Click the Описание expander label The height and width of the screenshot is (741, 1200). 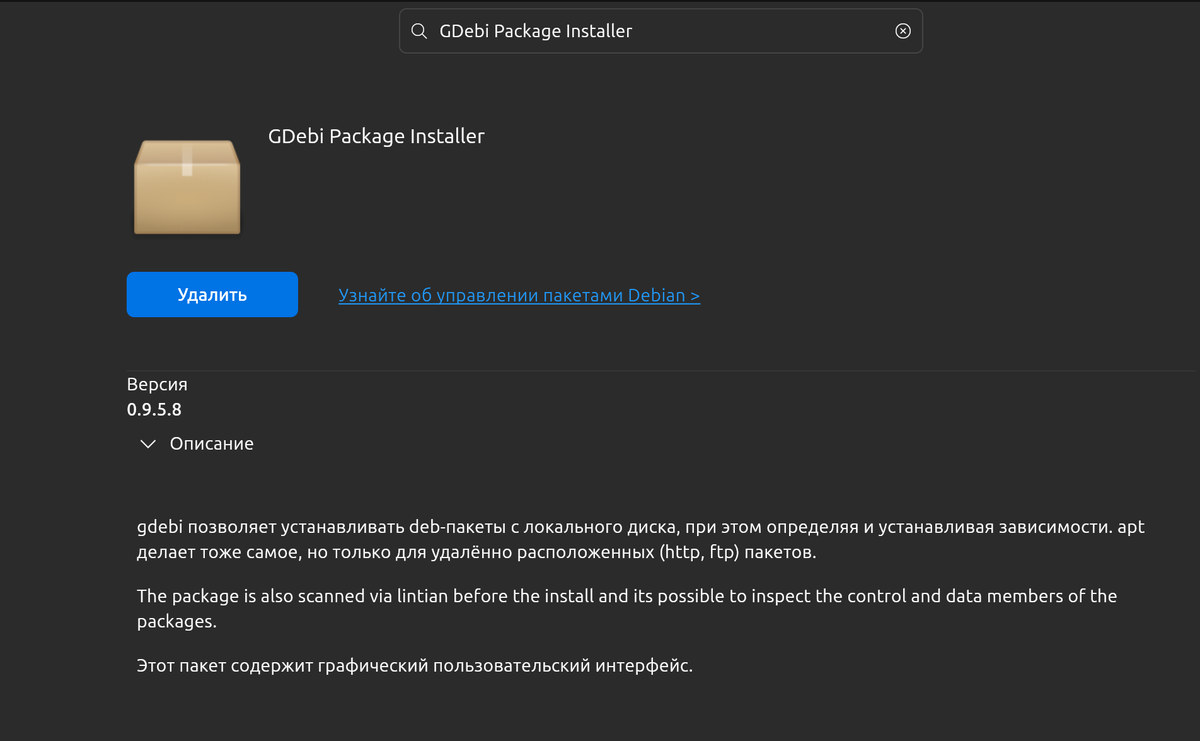[211, 444]
